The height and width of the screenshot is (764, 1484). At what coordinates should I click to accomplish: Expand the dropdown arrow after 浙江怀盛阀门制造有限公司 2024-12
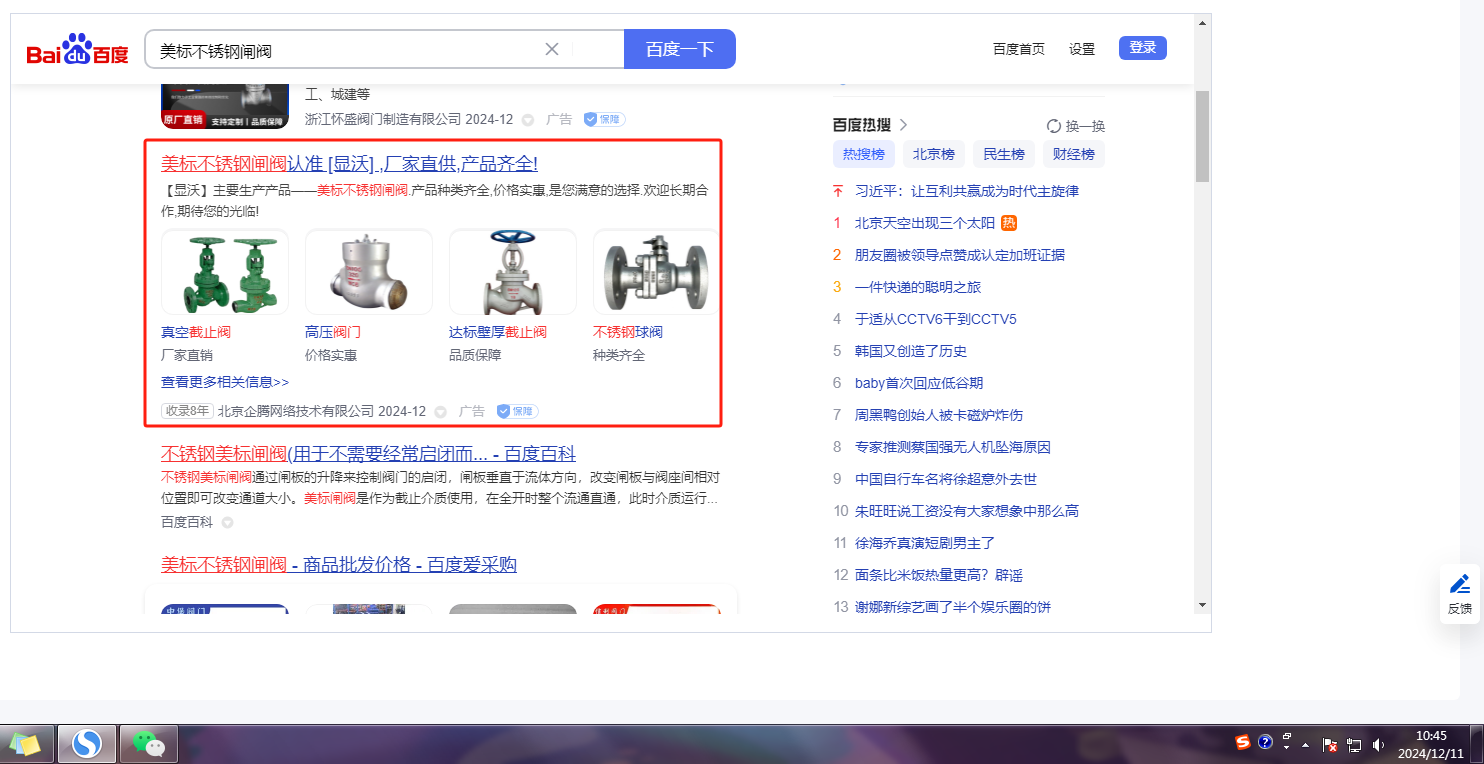click(527, 120)
